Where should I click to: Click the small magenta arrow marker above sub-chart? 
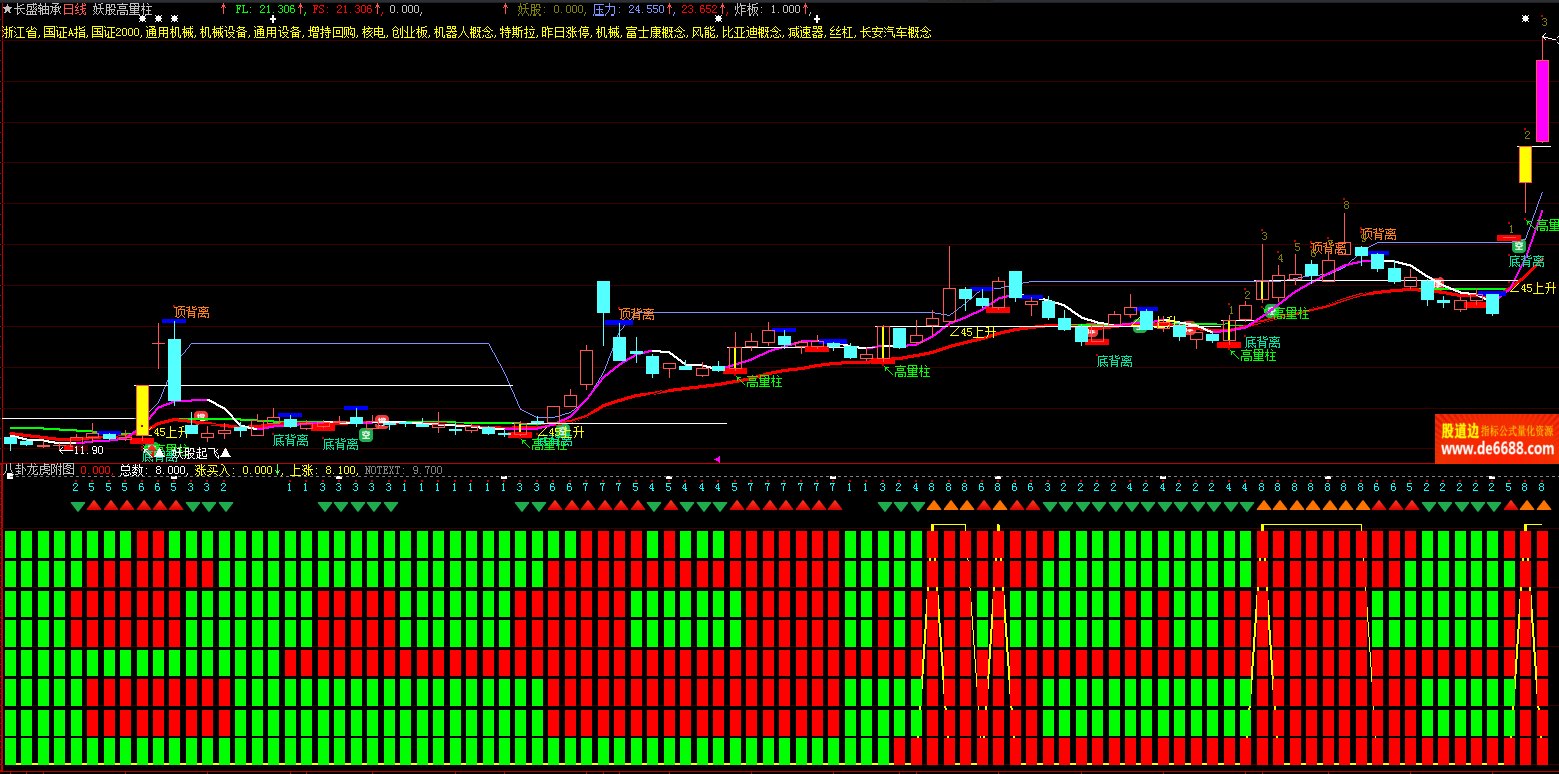coord(716,459)
